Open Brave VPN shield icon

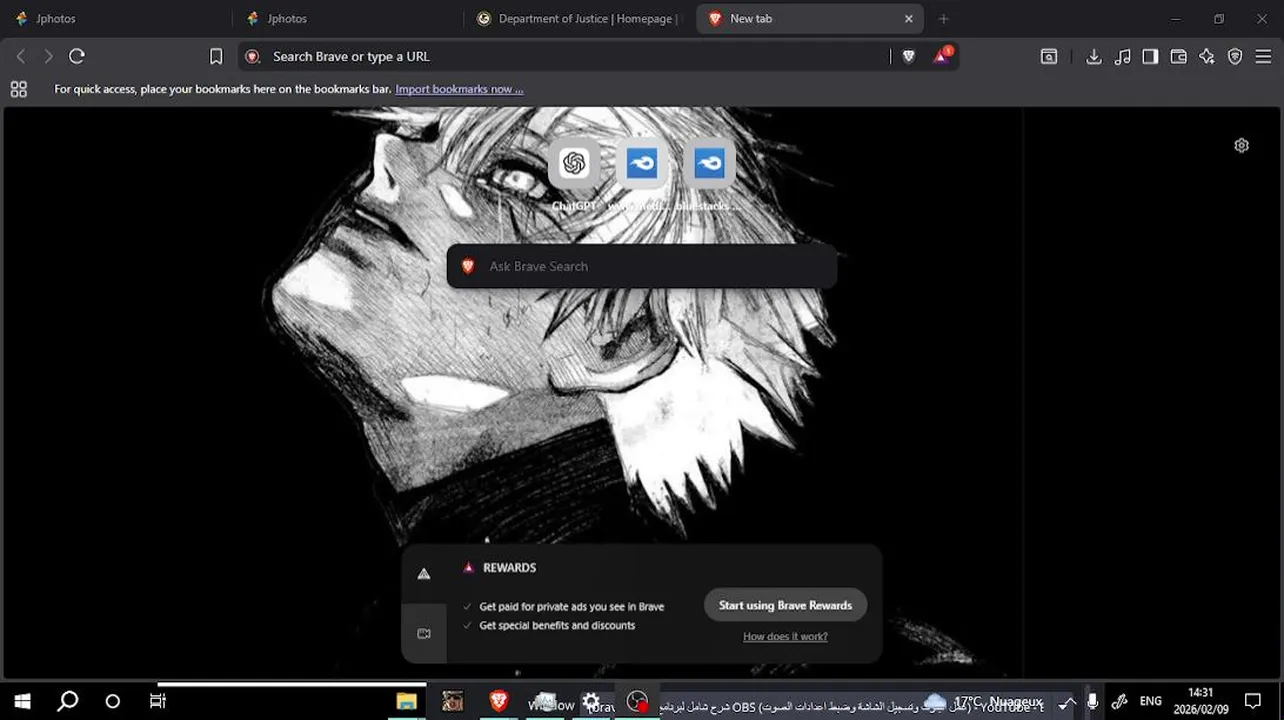pyautogui.click(x=1235, y=57)
